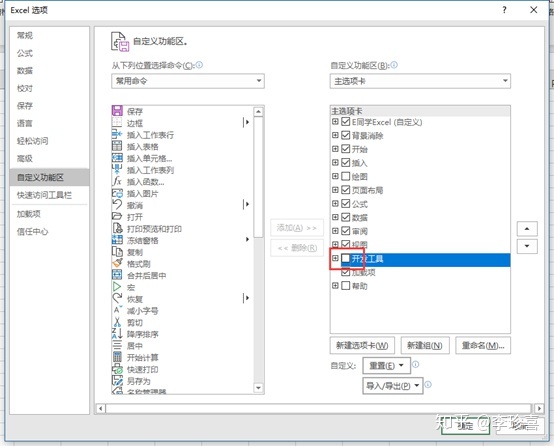Toggle the 背景消除 checkbox
This screenshot has width=554, height=446.
[x=346, y=135]
